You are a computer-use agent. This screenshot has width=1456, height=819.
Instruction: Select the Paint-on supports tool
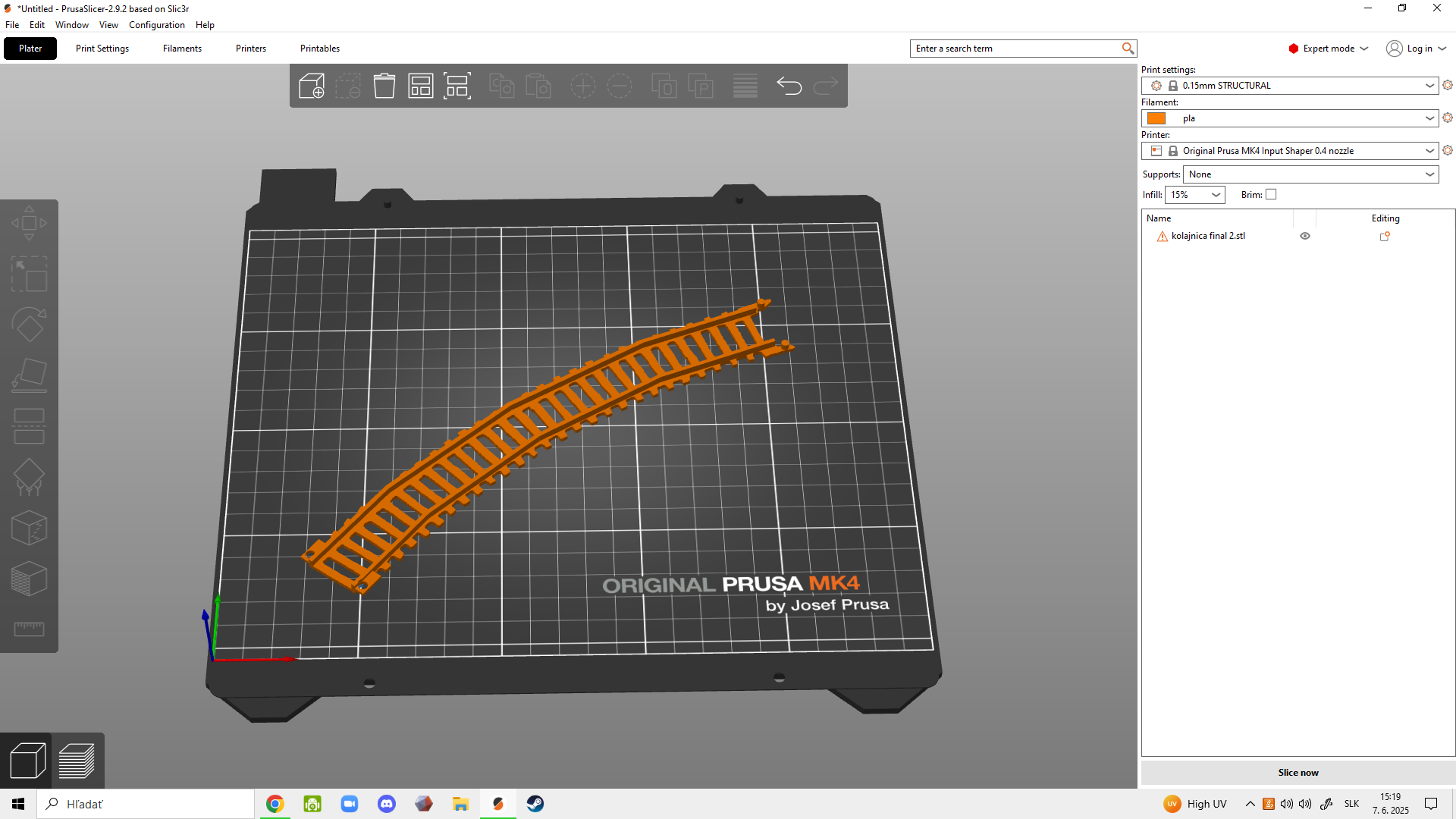29,477
